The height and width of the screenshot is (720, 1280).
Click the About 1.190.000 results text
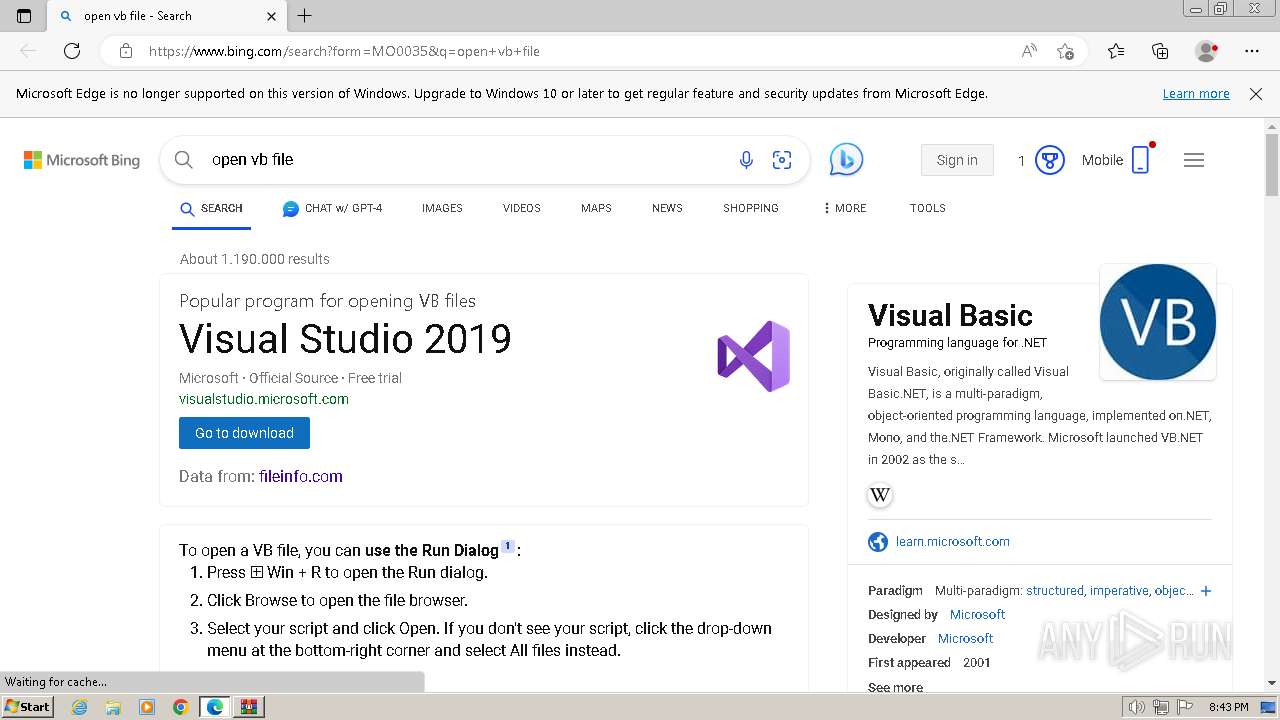pyautogui.click(x=255, y=259)
